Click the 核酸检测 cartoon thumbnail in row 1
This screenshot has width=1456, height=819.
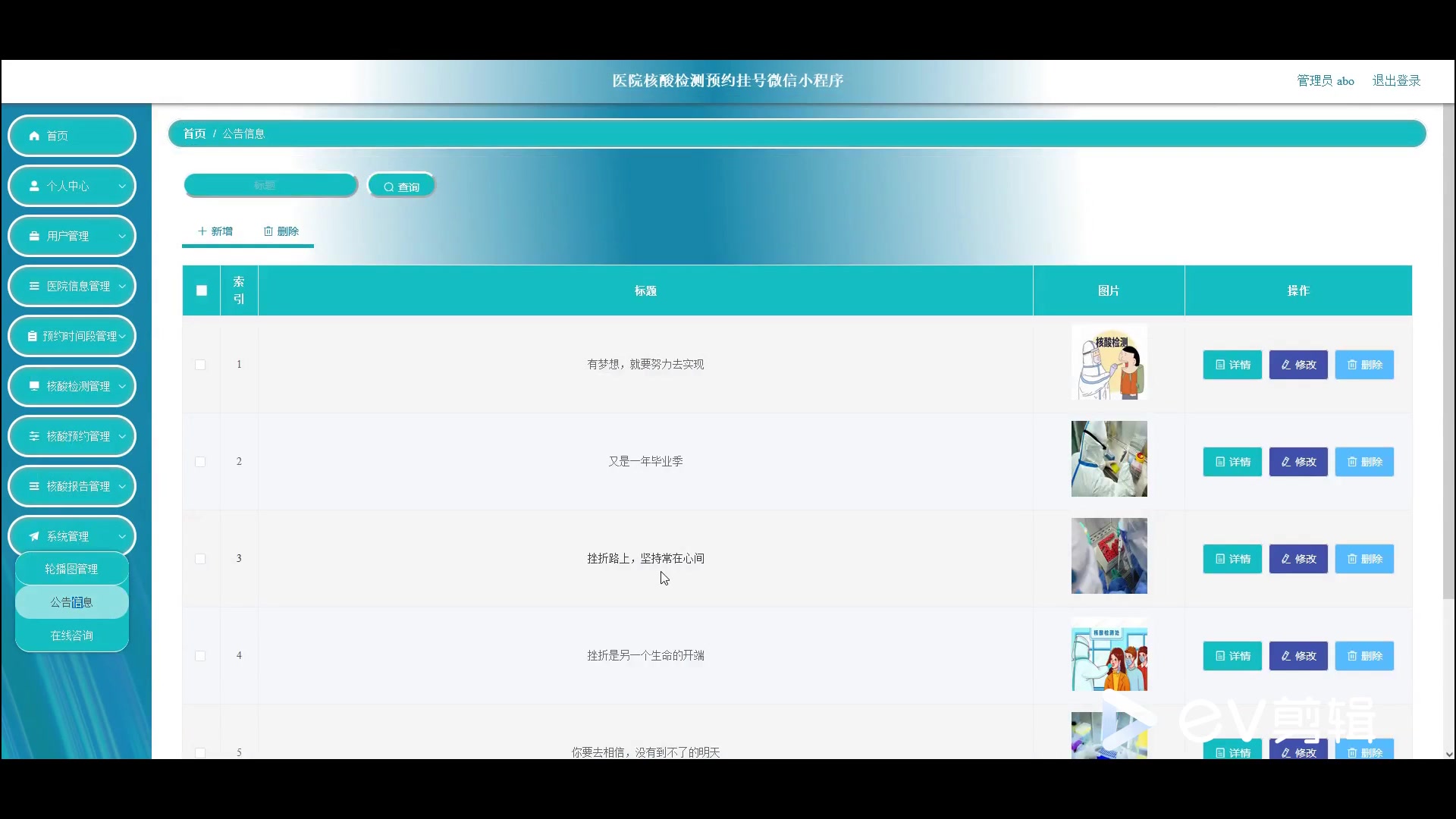[x=1109, y=362]
